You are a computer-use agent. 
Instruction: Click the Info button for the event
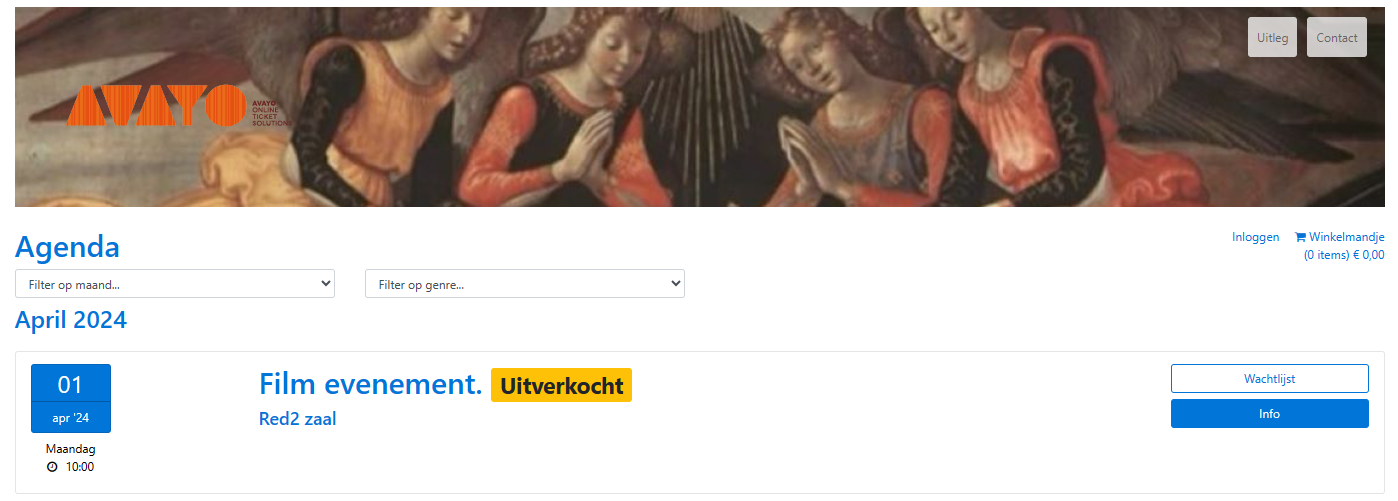click(x=1270, y=414)
